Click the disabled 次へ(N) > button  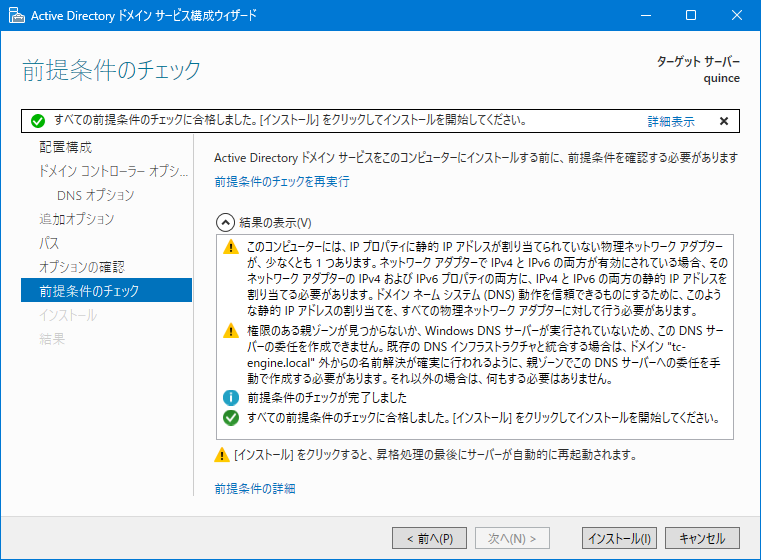coord(512,538)
